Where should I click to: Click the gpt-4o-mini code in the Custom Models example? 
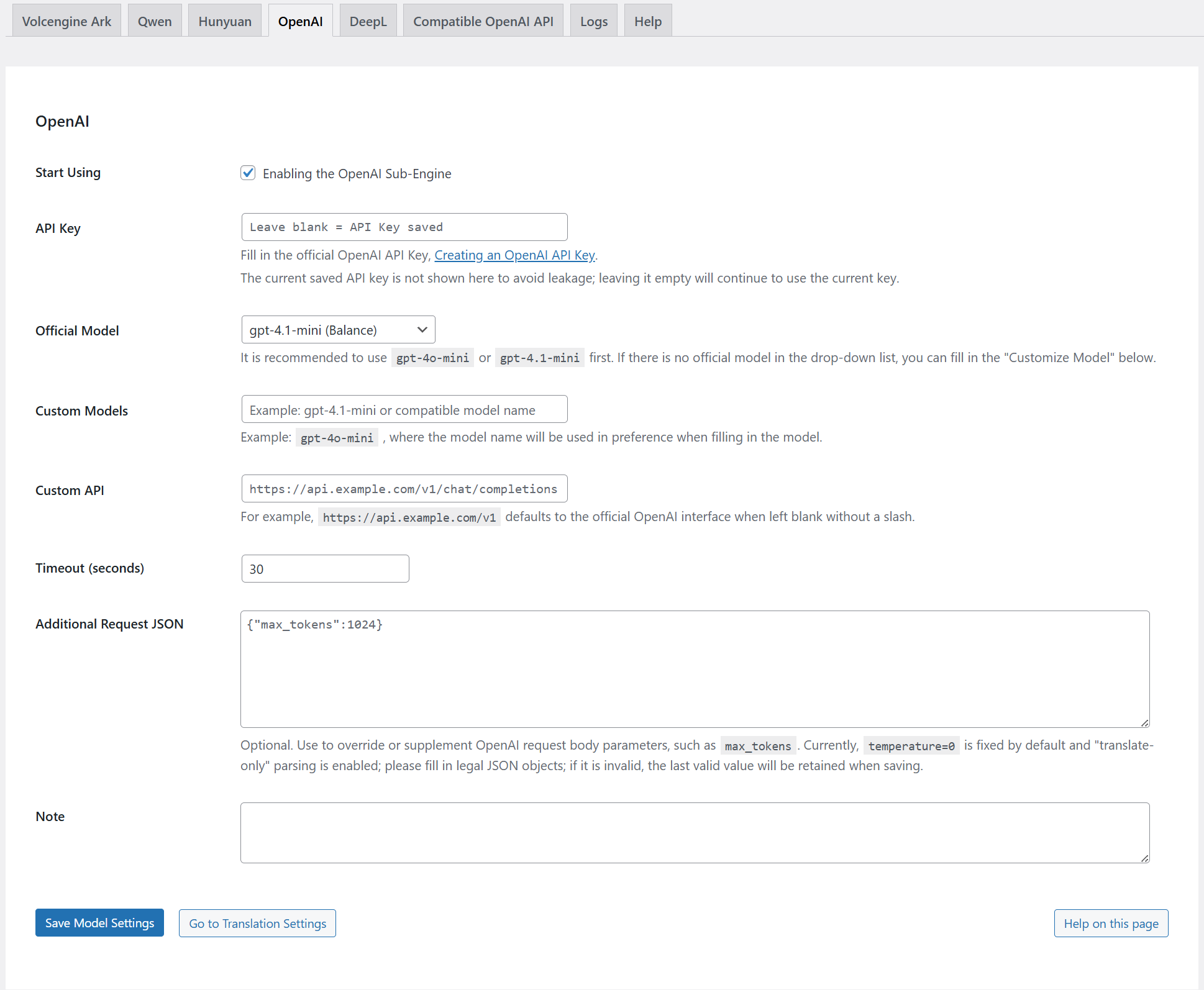pyautogui.click(x=337, y=438)
